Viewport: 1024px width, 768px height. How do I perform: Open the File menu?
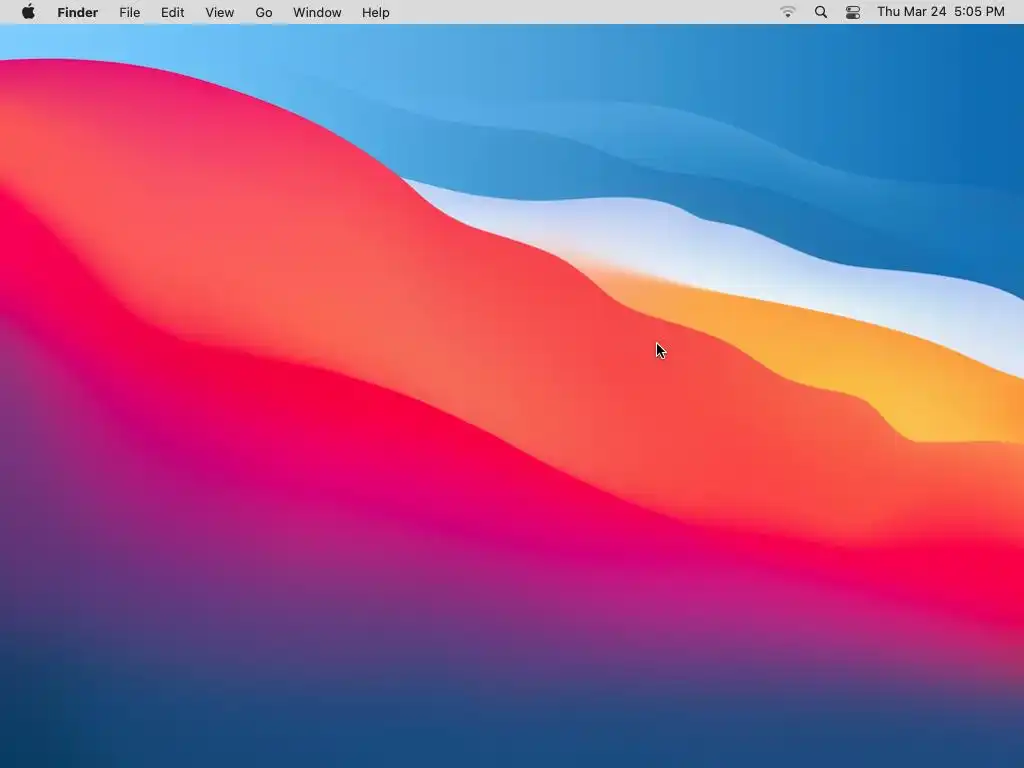click(x=129, y=12)
